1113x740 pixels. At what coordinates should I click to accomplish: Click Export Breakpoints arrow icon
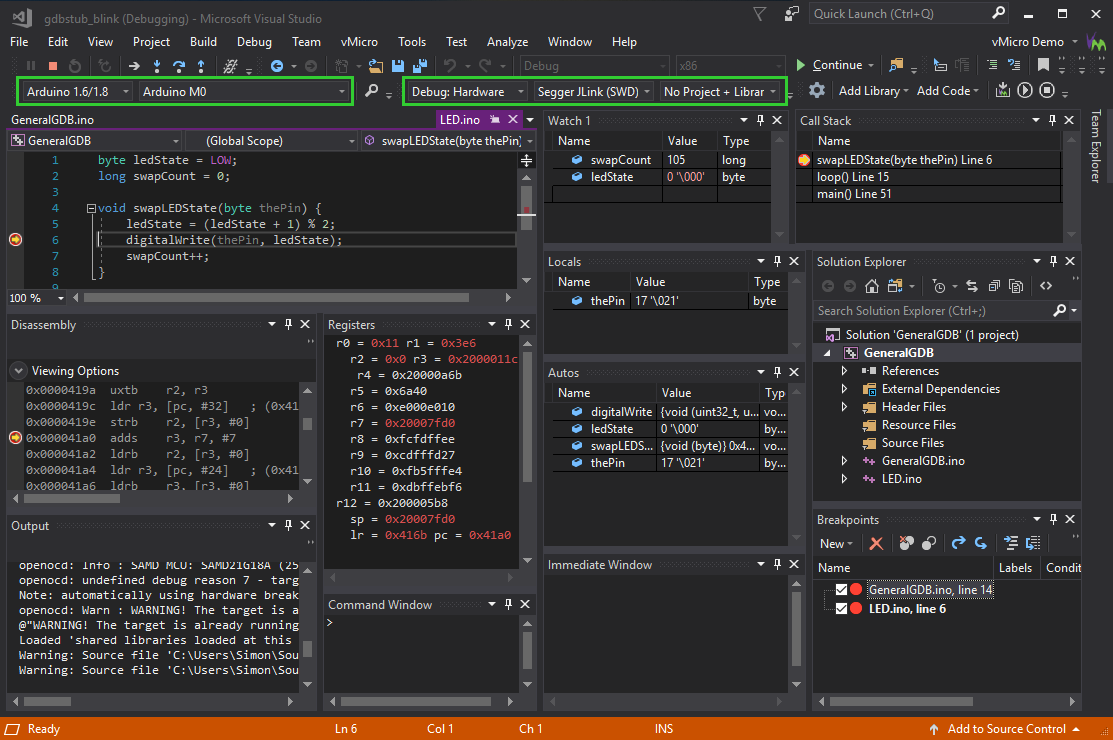tap(958, 543)
